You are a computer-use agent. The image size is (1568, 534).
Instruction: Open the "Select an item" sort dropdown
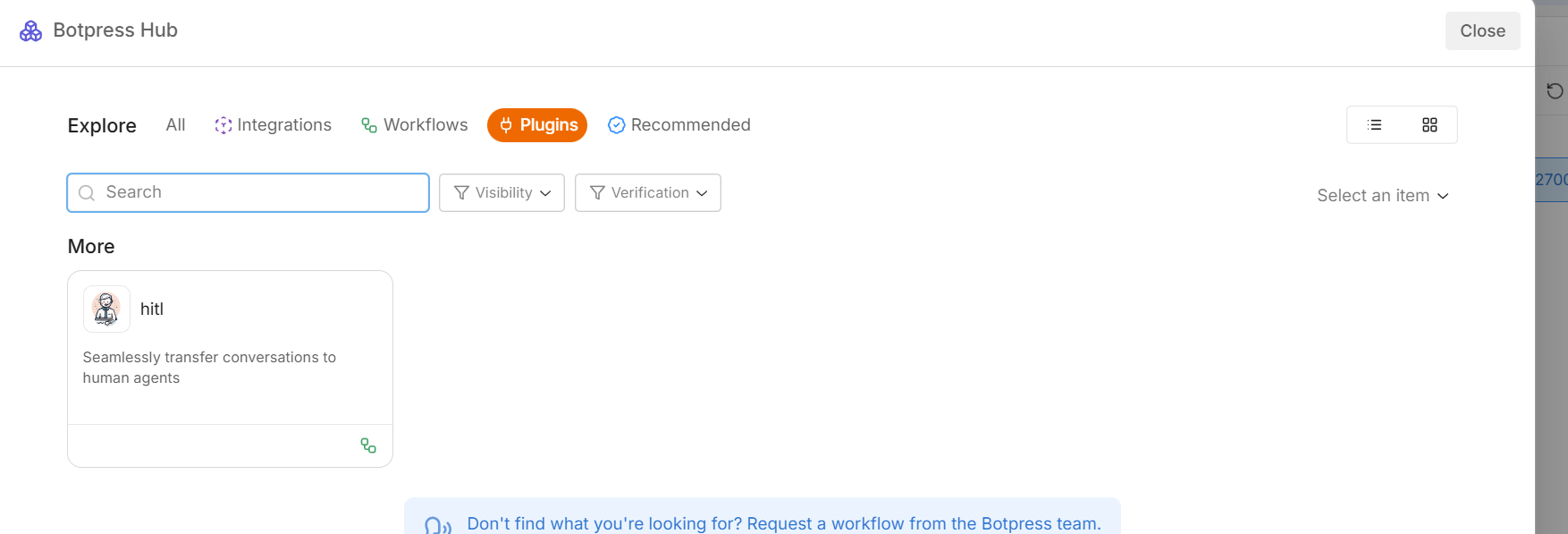(1382, 196)
